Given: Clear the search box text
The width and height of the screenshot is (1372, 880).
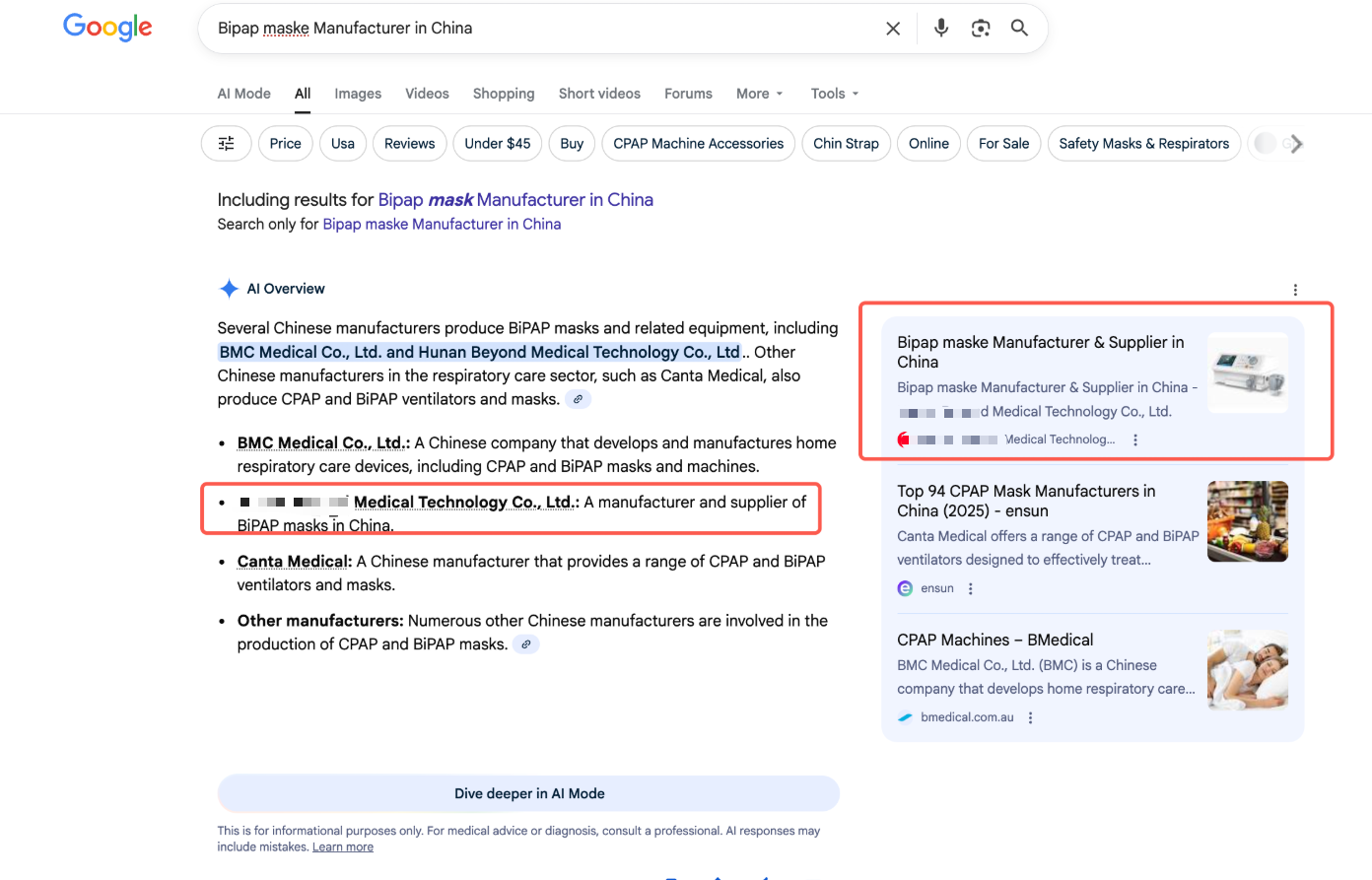Looking at the screenshot, I should click(x=893, y=29).
